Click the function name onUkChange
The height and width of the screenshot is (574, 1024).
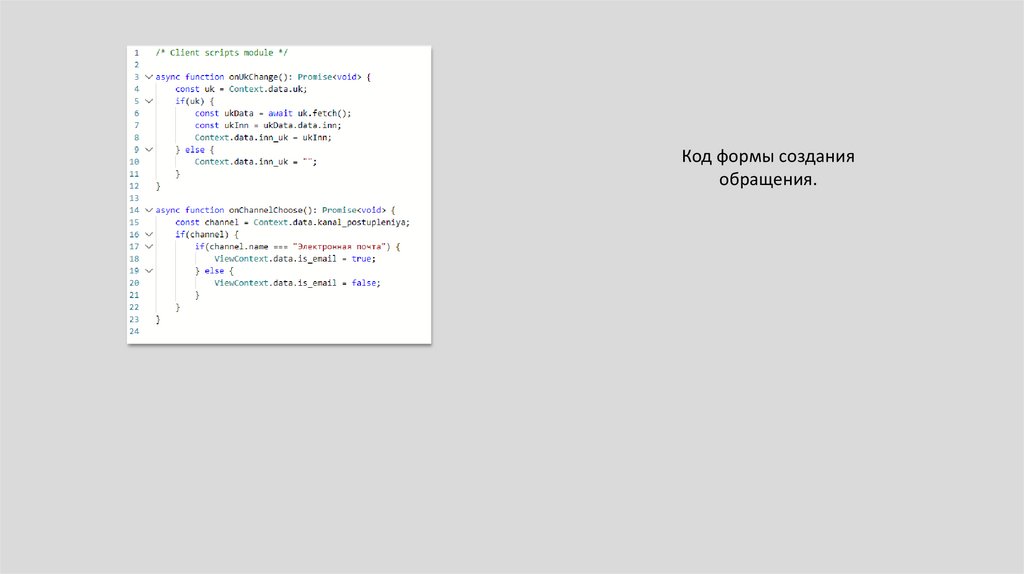pos(253,77)
